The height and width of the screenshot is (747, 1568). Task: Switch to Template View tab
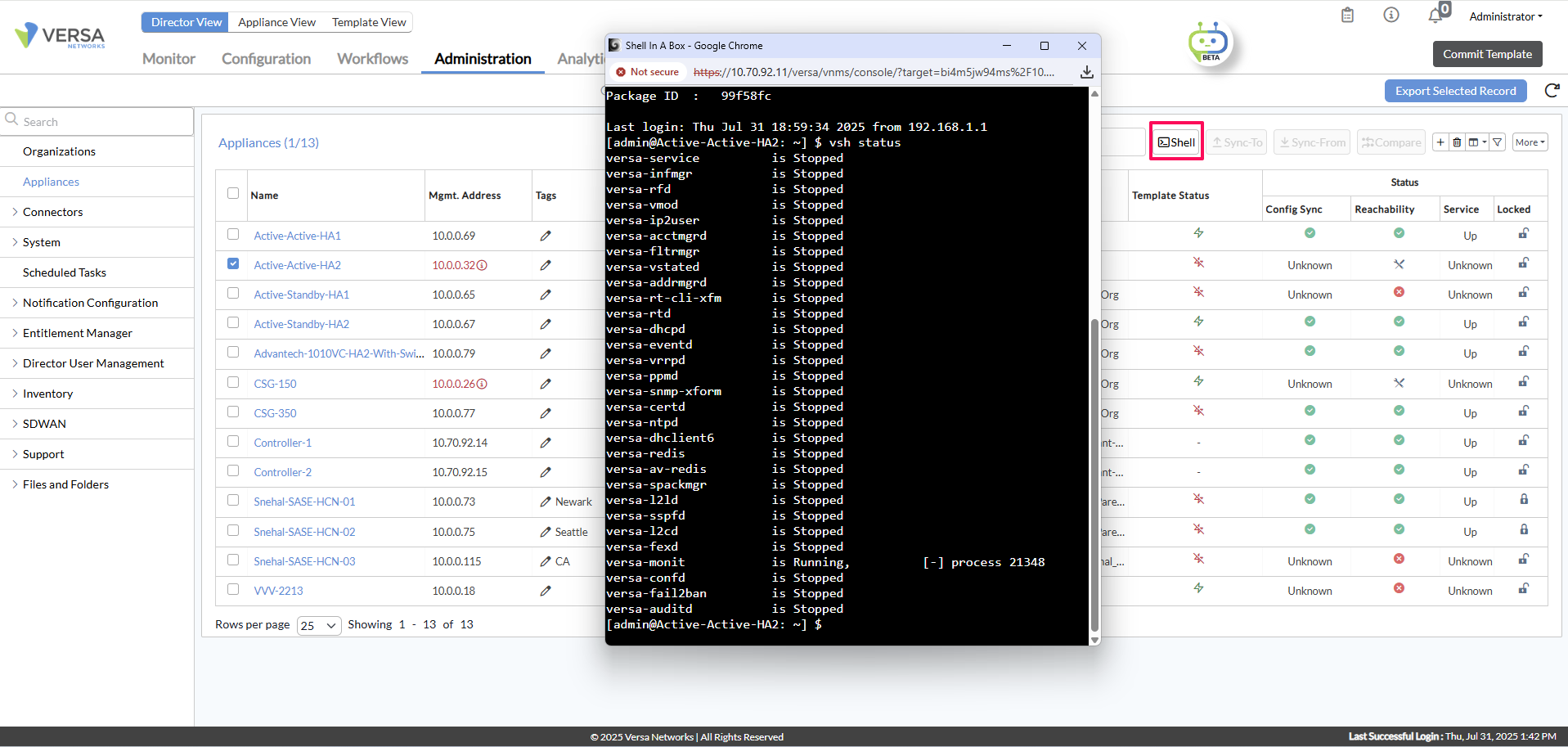[x=369, y=22]
